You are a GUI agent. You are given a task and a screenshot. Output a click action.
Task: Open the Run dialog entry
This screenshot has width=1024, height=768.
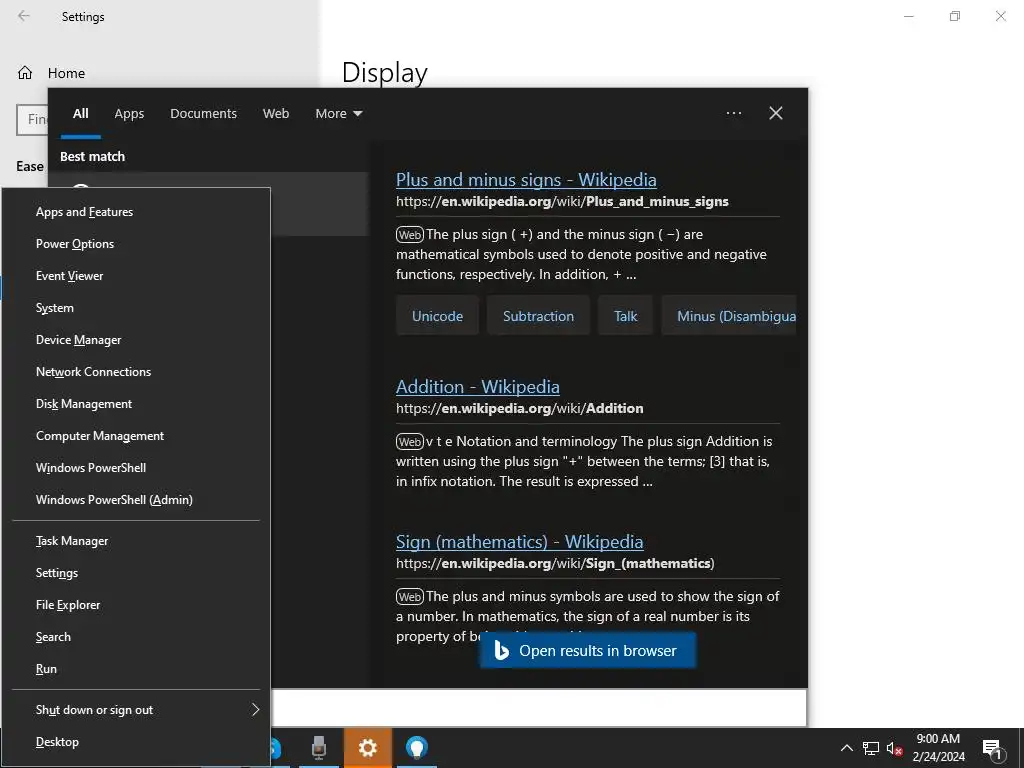[x=136, y=669]
